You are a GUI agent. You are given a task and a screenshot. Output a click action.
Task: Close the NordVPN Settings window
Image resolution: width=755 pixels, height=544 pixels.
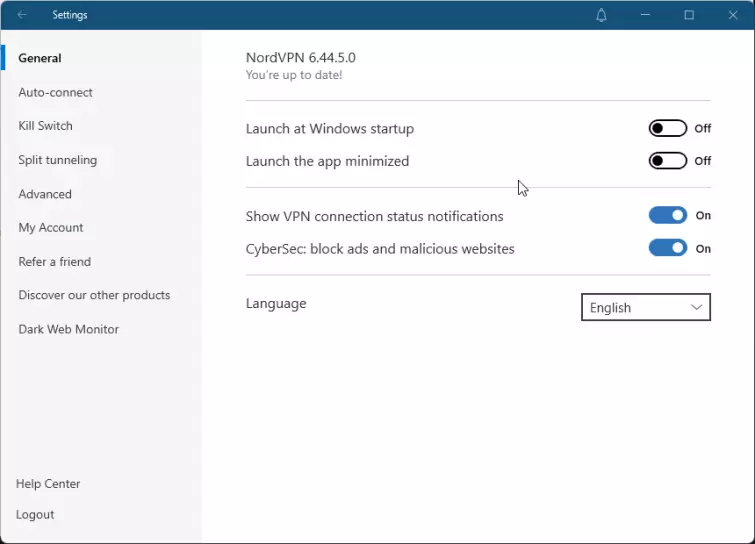pos(732,15)
